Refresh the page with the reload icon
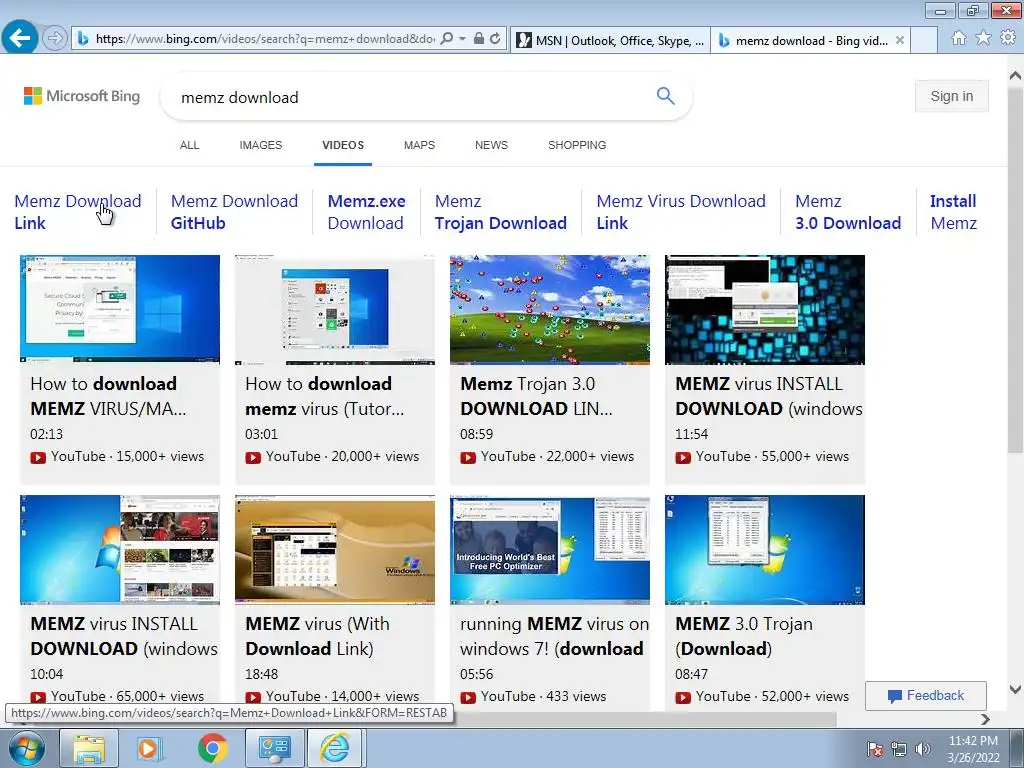This screenshot has height=768, width=1024. coord(496,39)
